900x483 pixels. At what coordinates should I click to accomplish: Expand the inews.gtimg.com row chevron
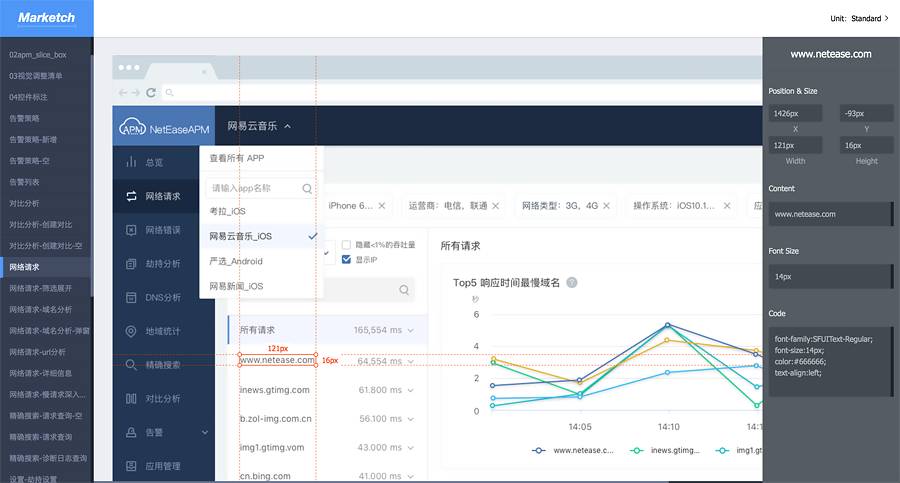[410, 390]
